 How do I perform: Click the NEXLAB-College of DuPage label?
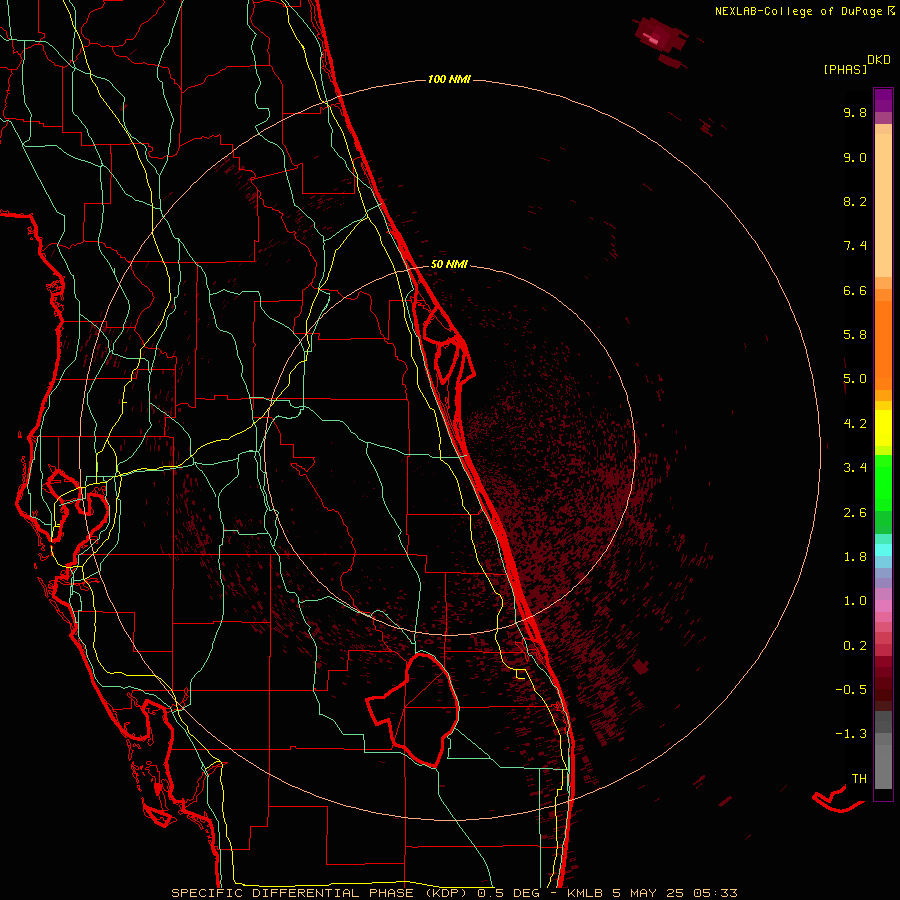pos(801,11)
